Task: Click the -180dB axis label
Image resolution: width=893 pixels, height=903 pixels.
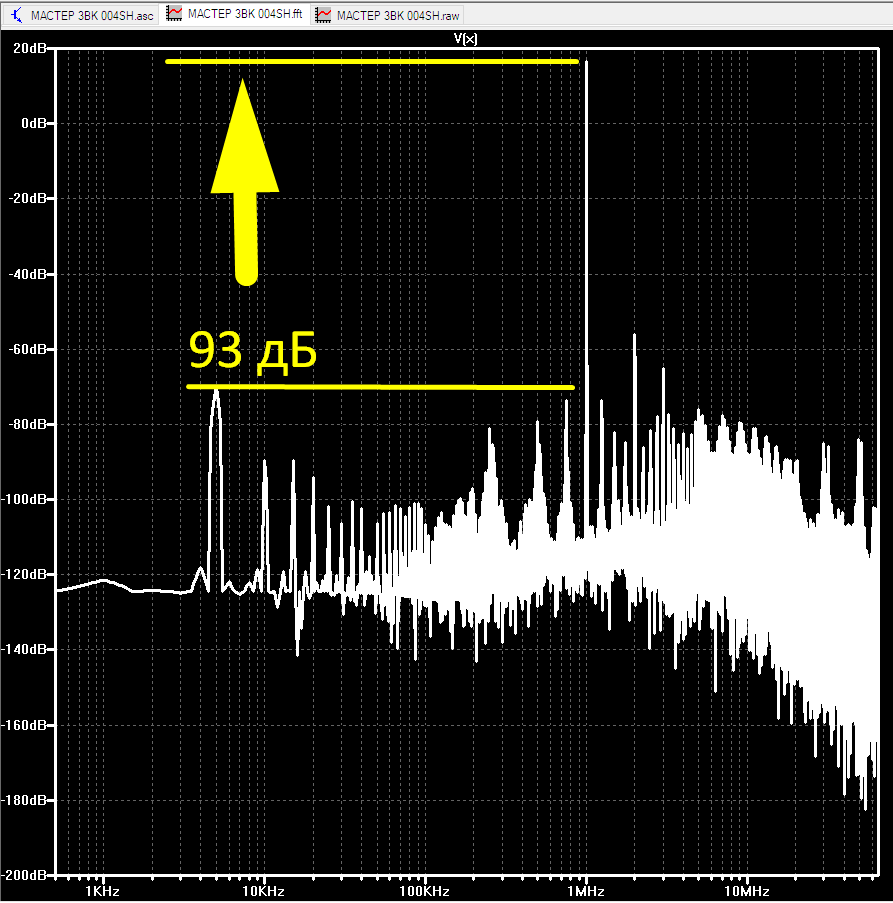Action: [x=25, y=800]
